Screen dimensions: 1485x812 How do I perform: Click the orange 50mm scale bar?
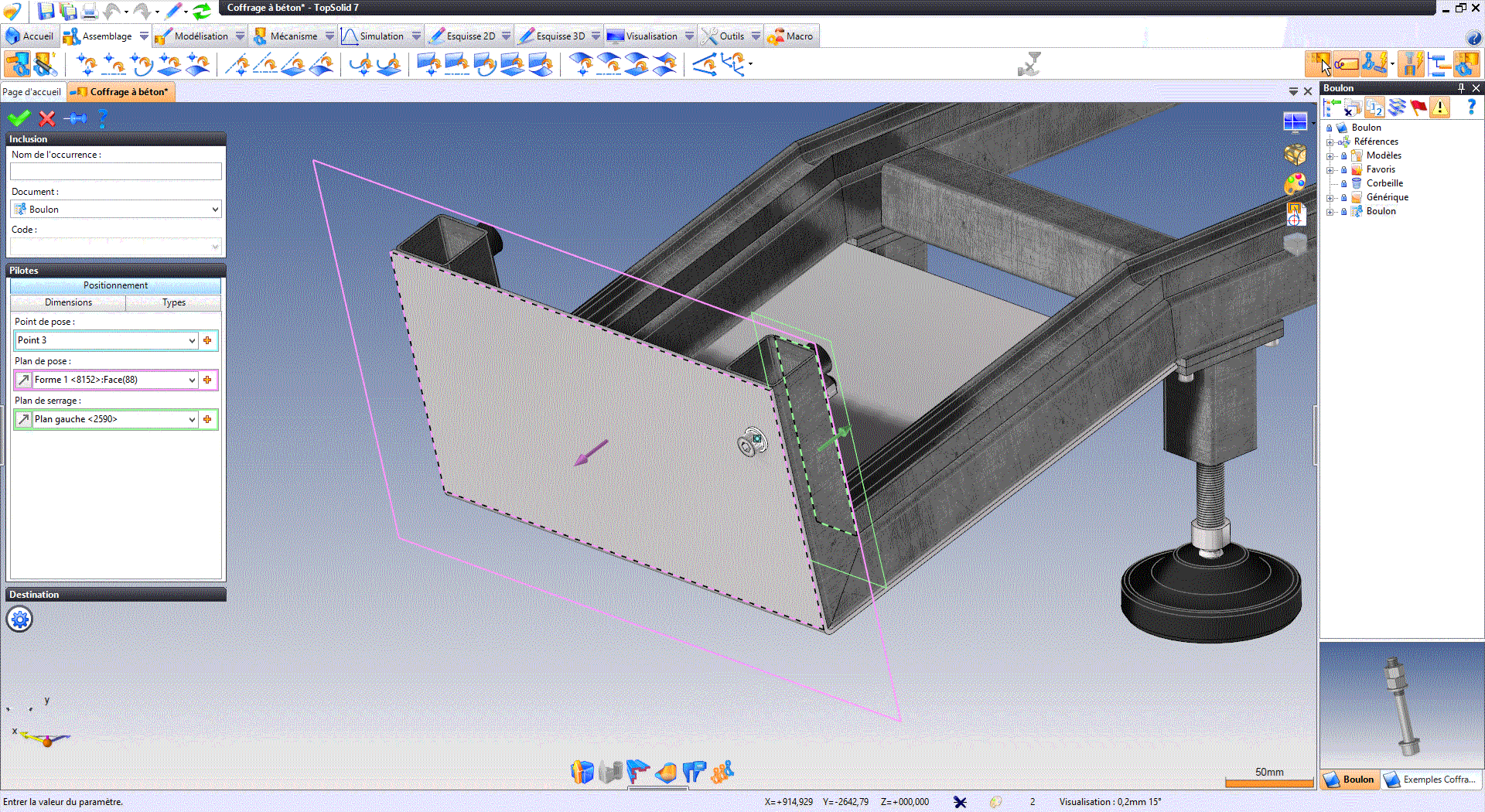[1269, 783]
